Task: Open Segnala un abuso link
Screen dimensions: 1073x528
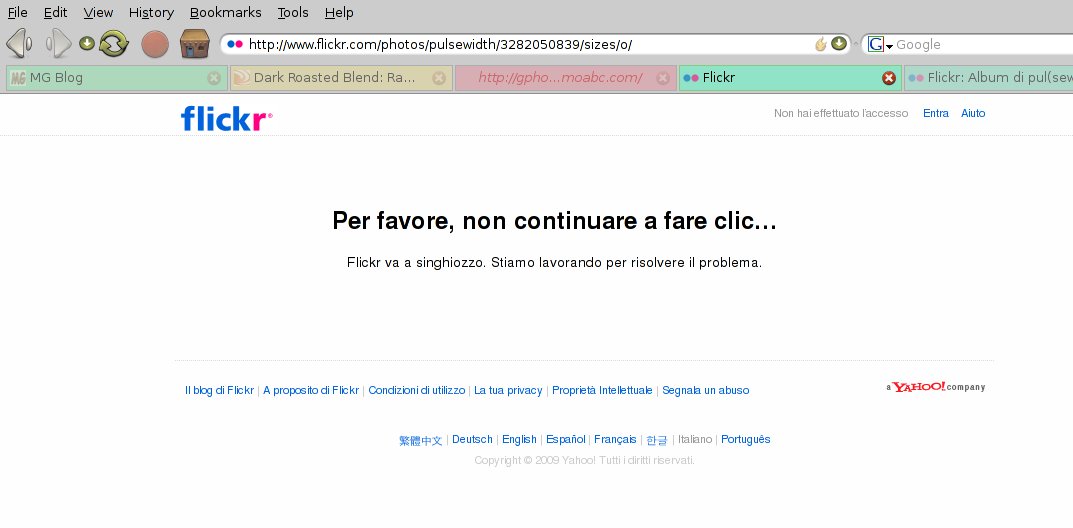Action: click(706, 391)
